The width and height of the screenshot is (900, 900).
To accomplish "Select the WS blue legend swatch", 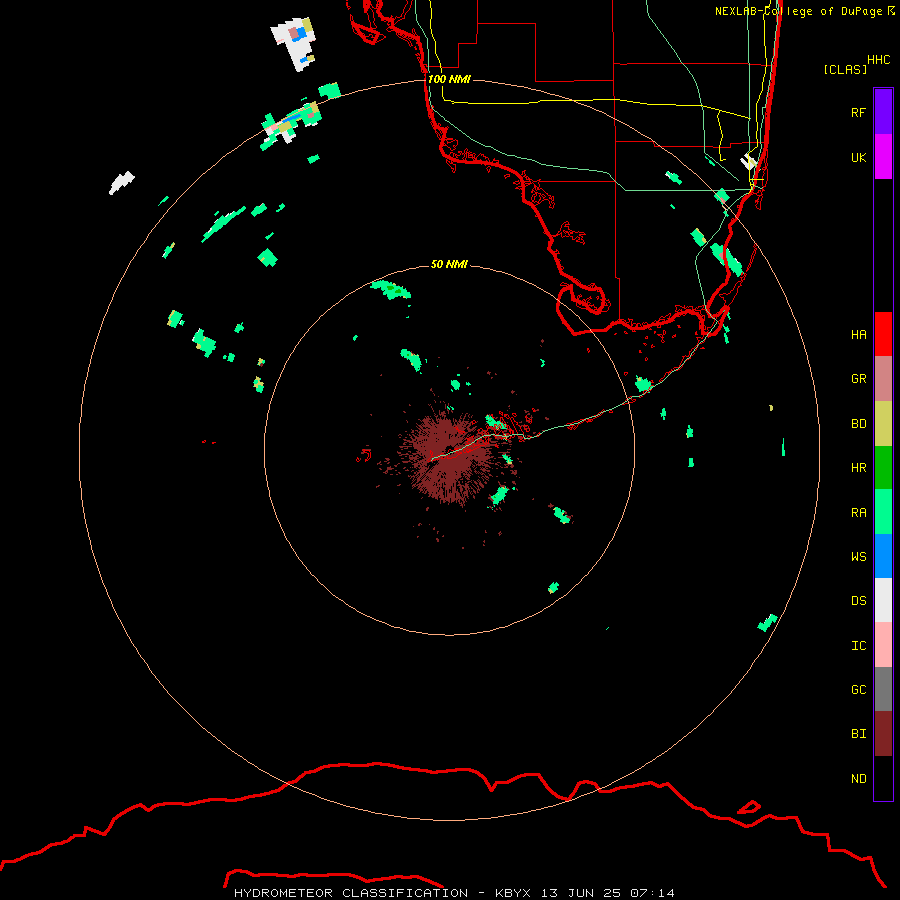I will (x=883, y=556).
